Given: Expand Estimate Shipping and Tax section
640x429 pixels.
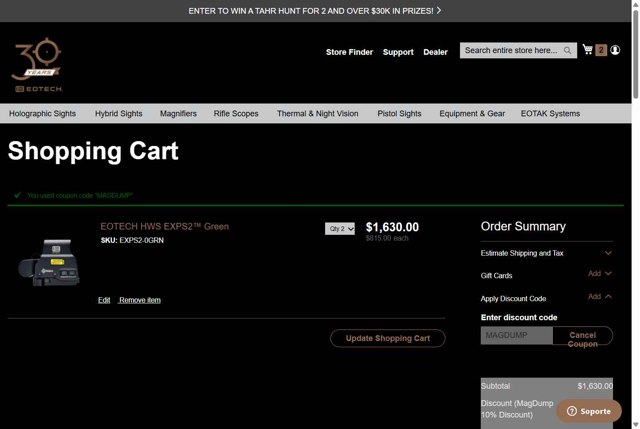Looking at the screenshot, I should [546, 253].
